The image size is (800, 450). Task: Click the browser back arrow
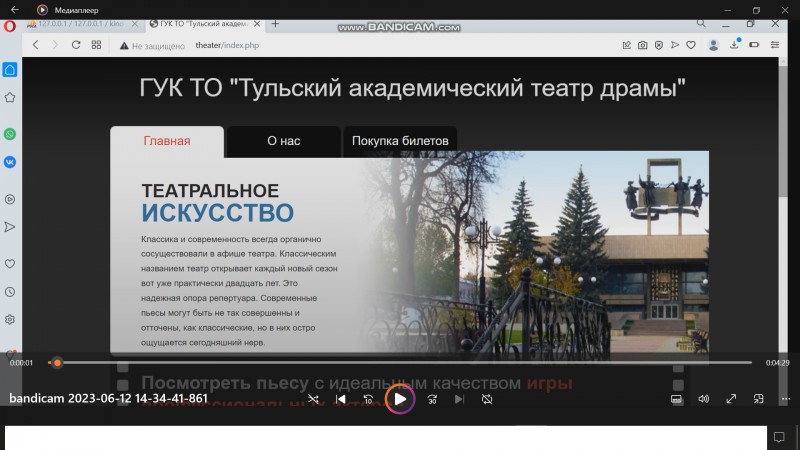(x=35, y=45)
